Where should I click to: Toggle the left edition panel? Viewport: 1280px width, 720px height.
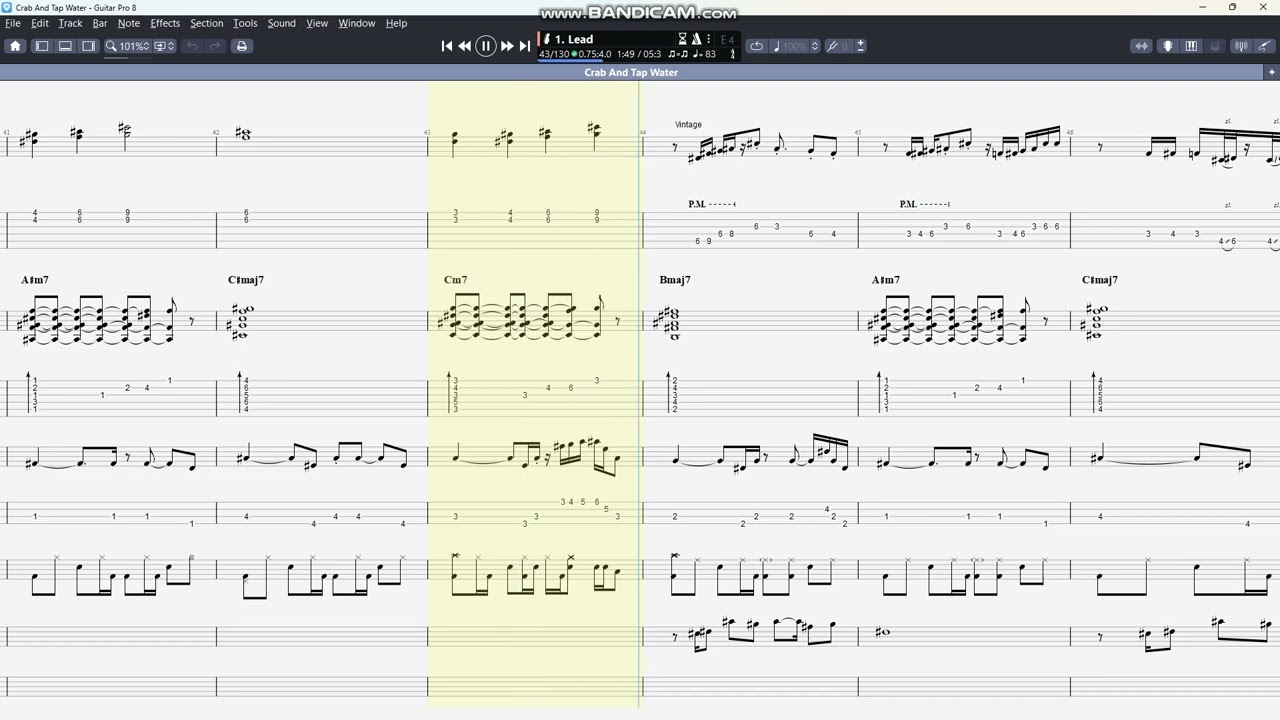click(x=42, y=46)
